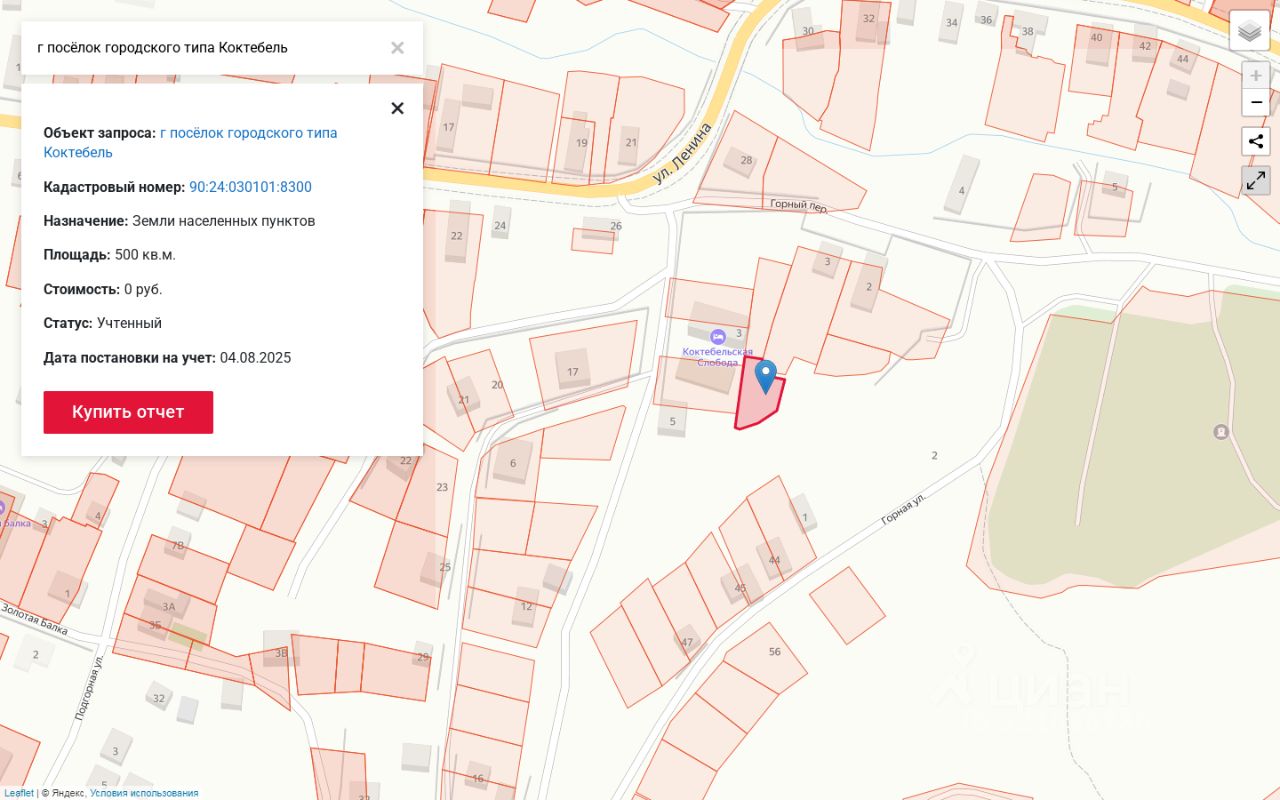The image size is (1280, 800).
Task: Click house number 30 on map
Action: tap(807, 31)
